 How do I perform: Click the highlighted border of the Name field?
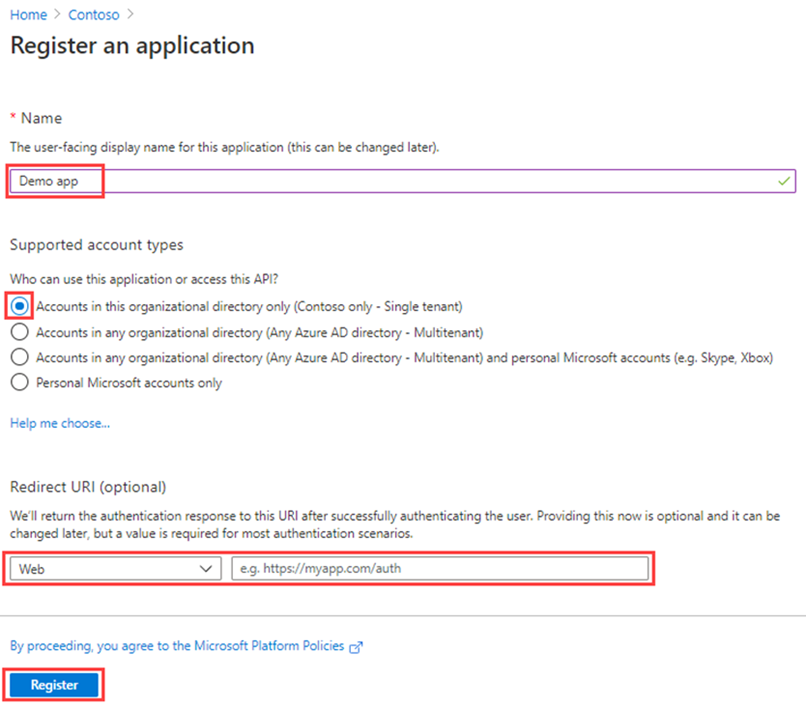tap(55, 166)
